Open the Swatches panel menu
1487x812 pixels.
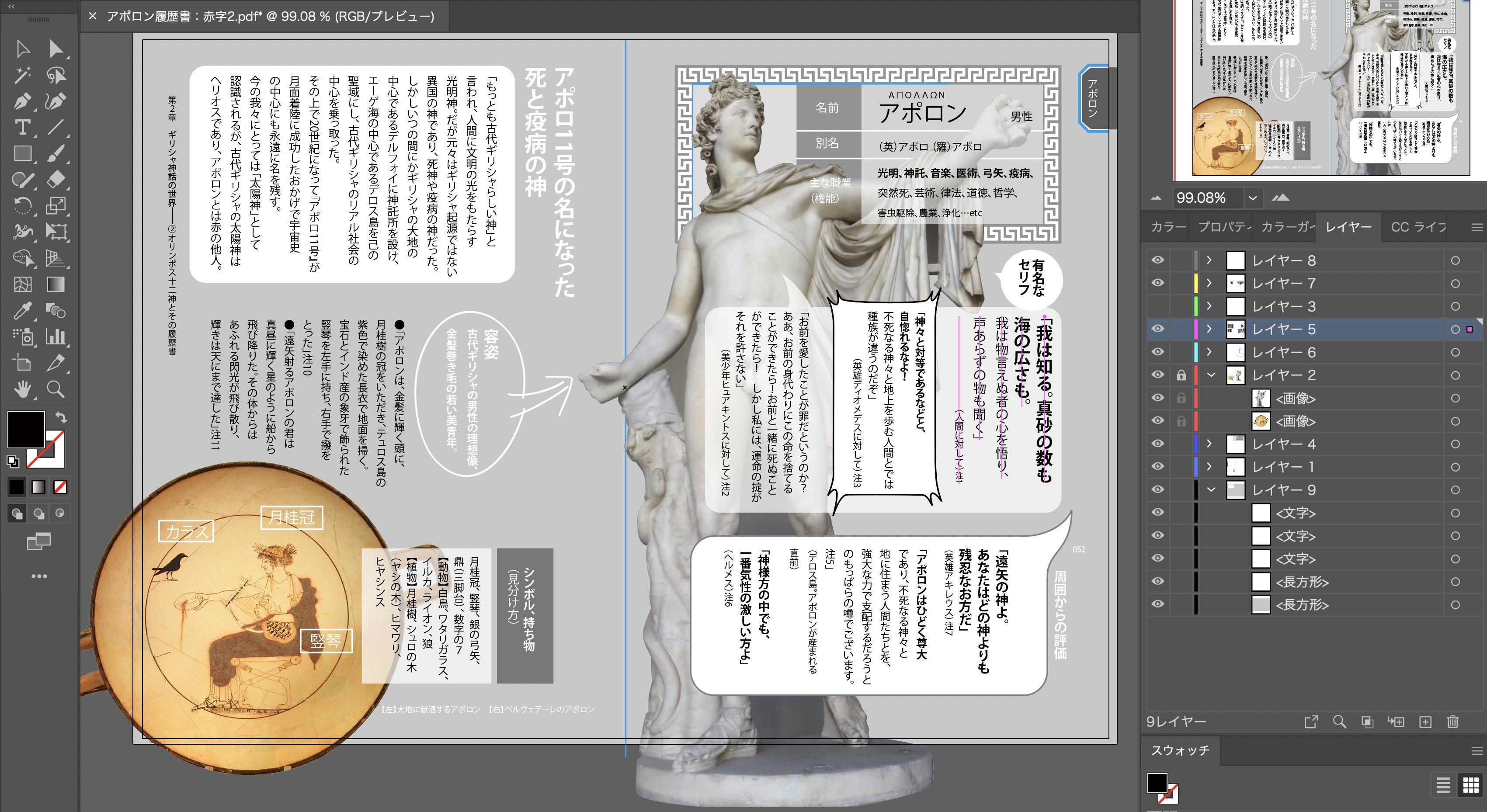click(1477, 751)
